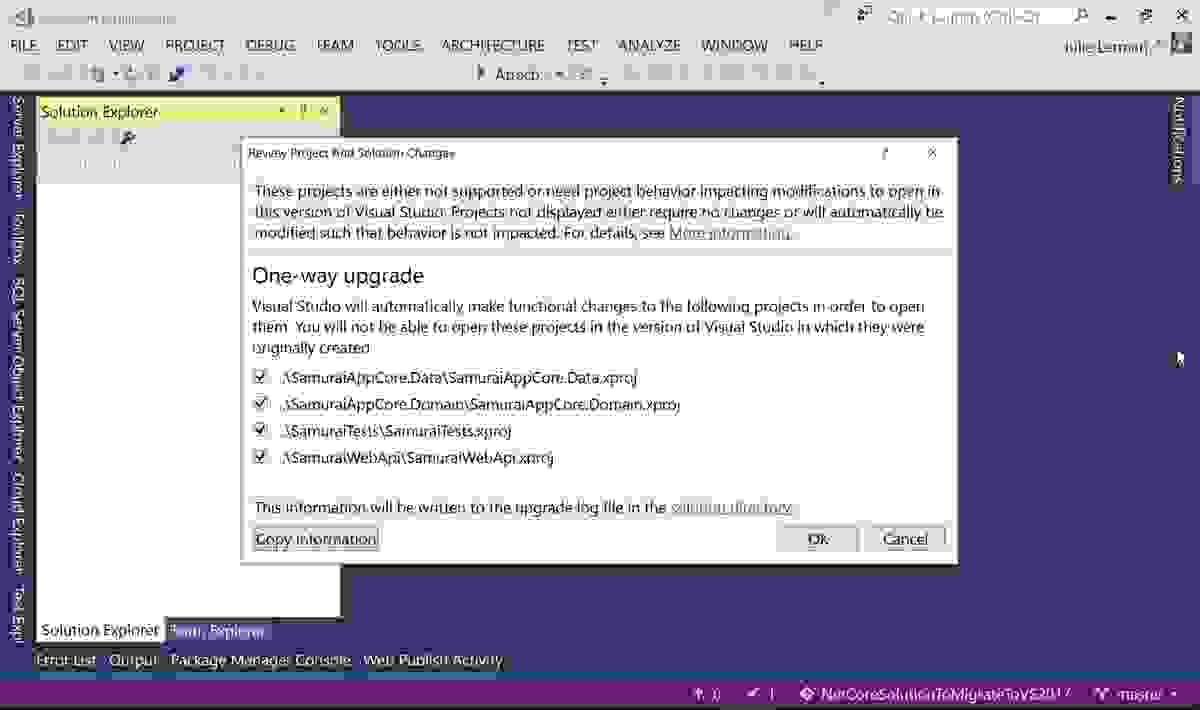1200x710 pixels.
Task: Open the TEST menu
Action: click(581, 45)
